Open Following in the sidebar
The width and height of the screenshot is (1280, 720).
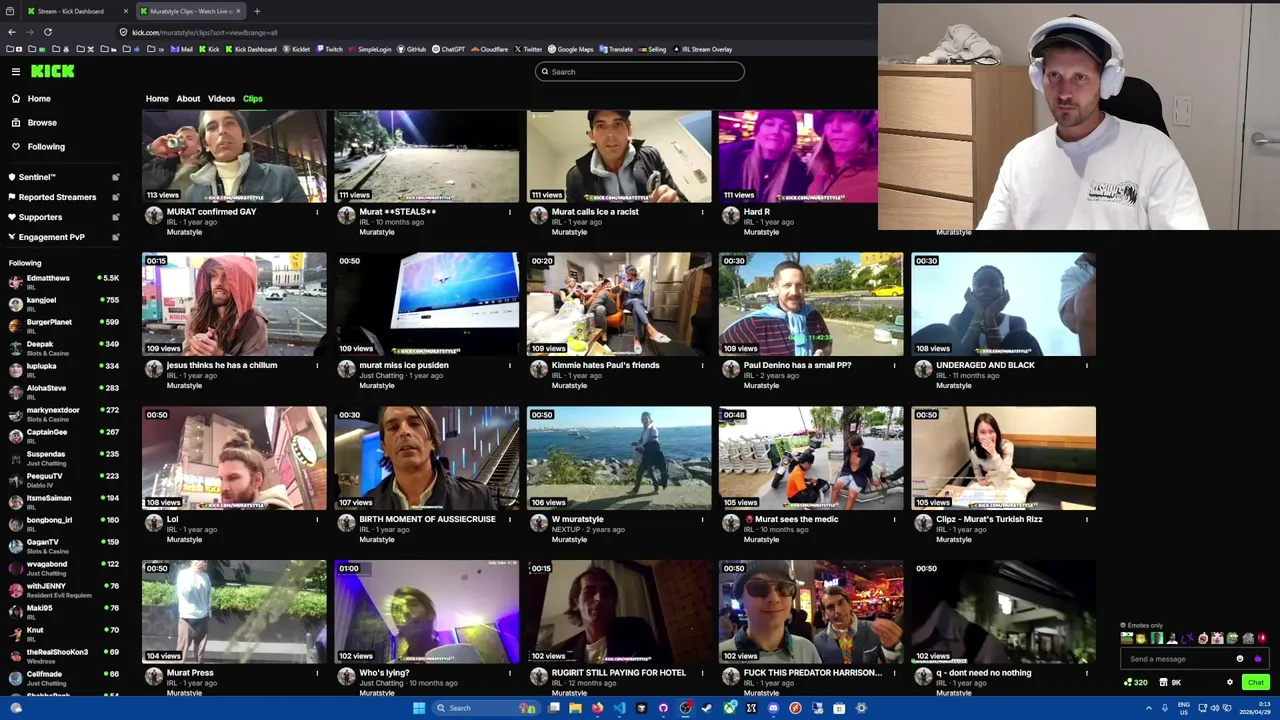(x=46, y=146)
